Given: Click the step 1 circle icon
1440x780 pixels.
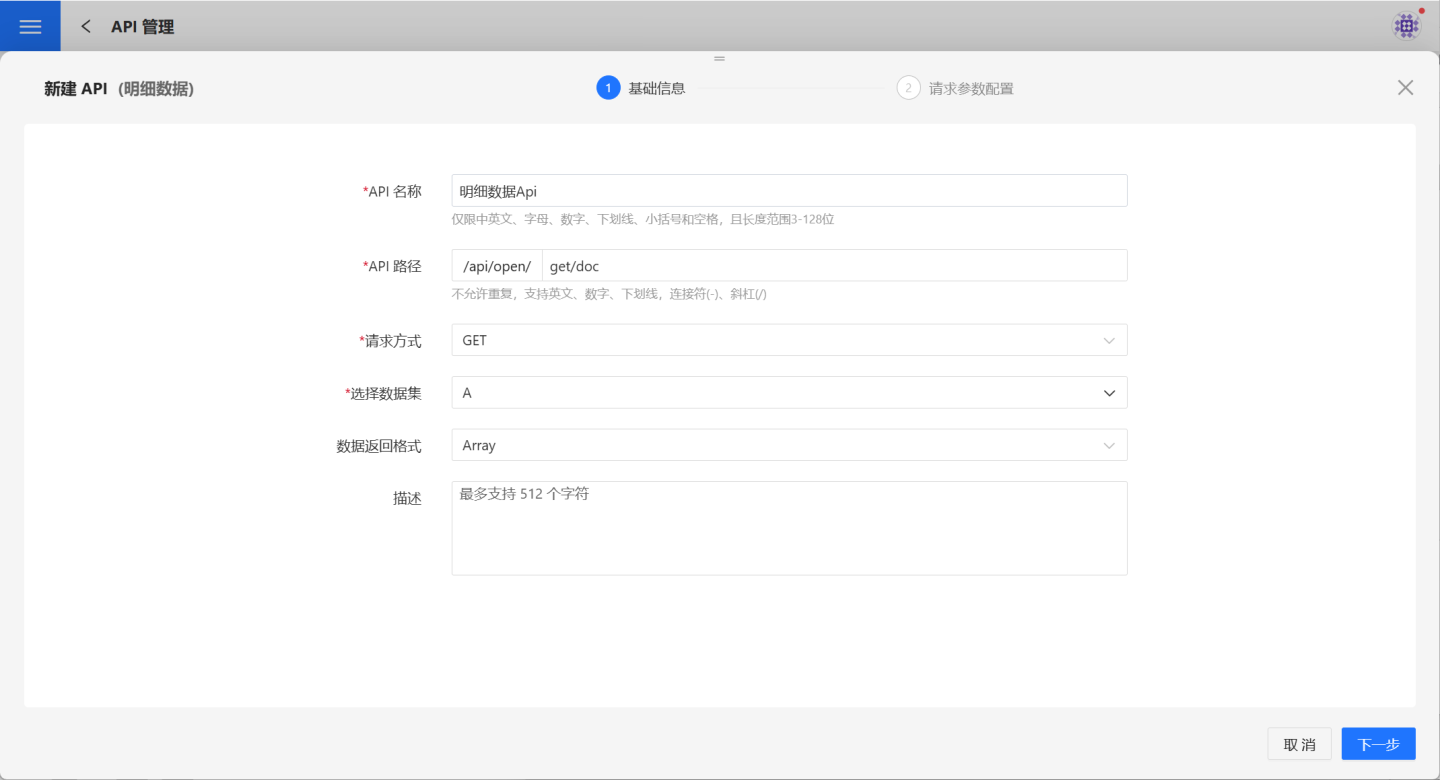Looking at the screenshot, I should [608, 88].
